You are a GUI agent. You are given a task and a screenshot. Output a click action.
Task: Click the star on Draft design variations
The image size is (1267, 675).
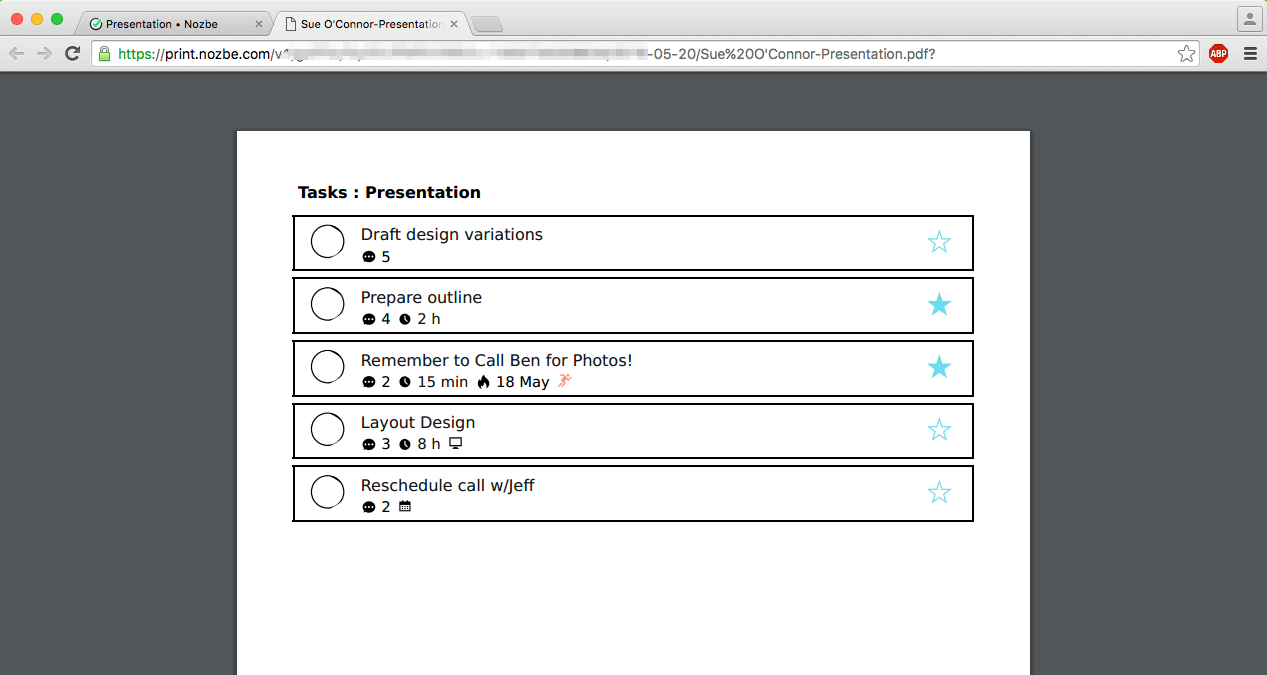coord(938,242)
